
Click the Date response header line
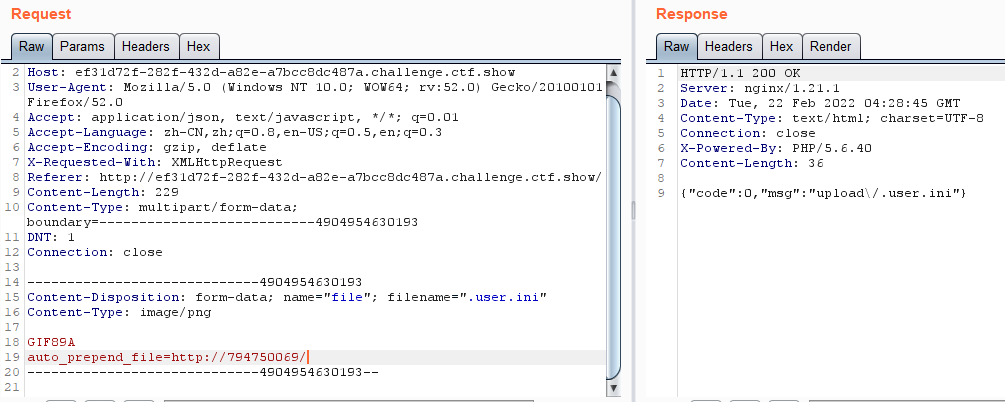point(820,103)
